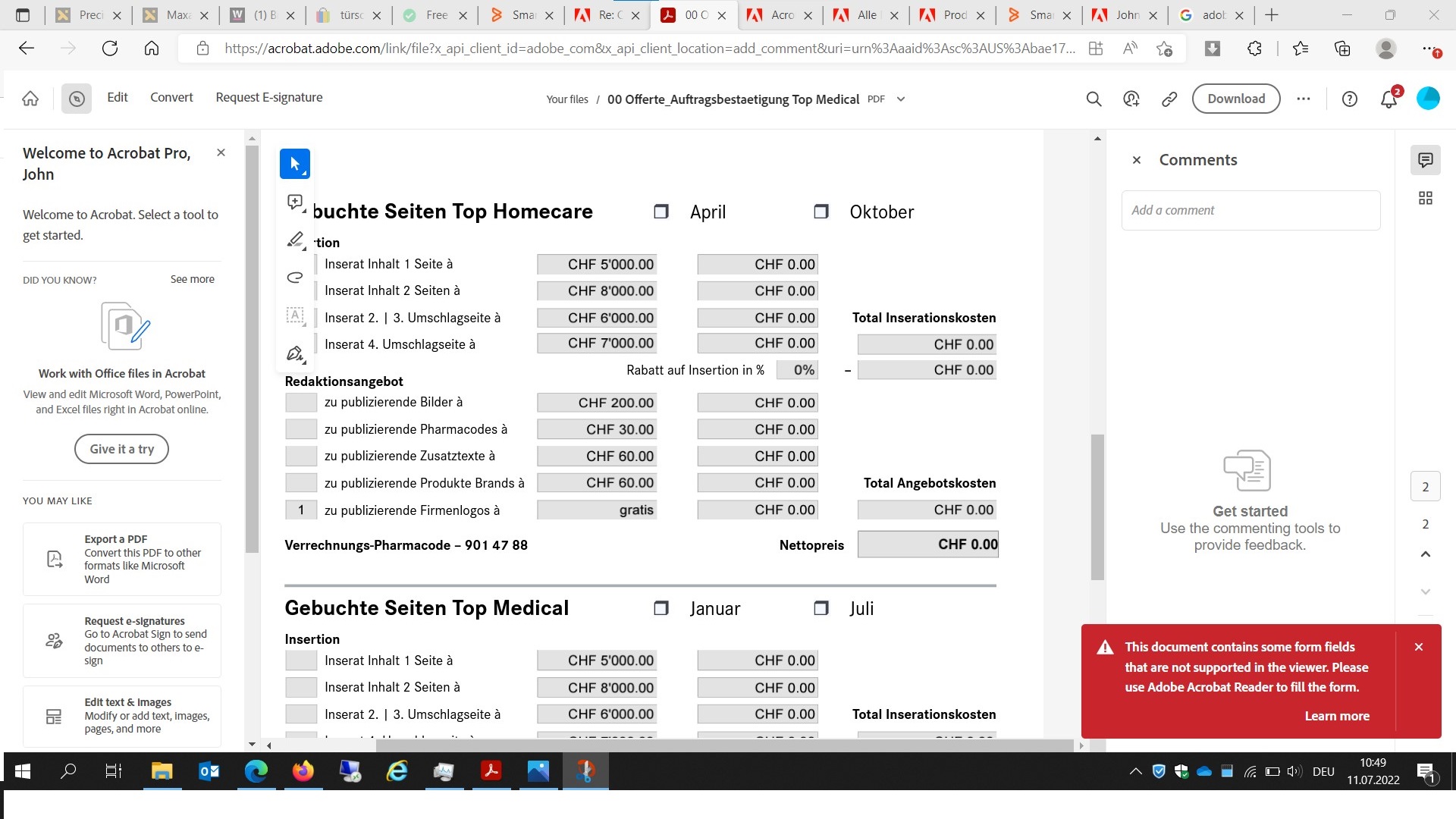Screen dimensions: 1456x819
Task: Open Request E-signature
Action: click(268, 97)
